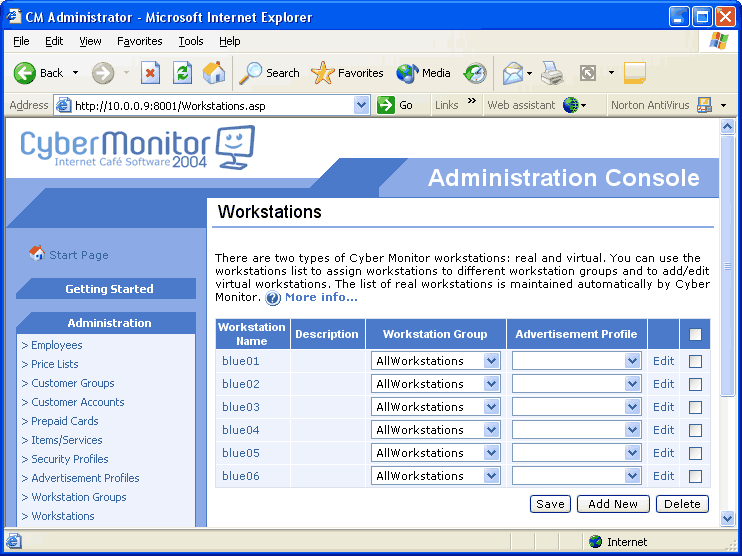Click the Internet zone globe in status bar
The image size is (742, 556).
[x=595, y=541]
